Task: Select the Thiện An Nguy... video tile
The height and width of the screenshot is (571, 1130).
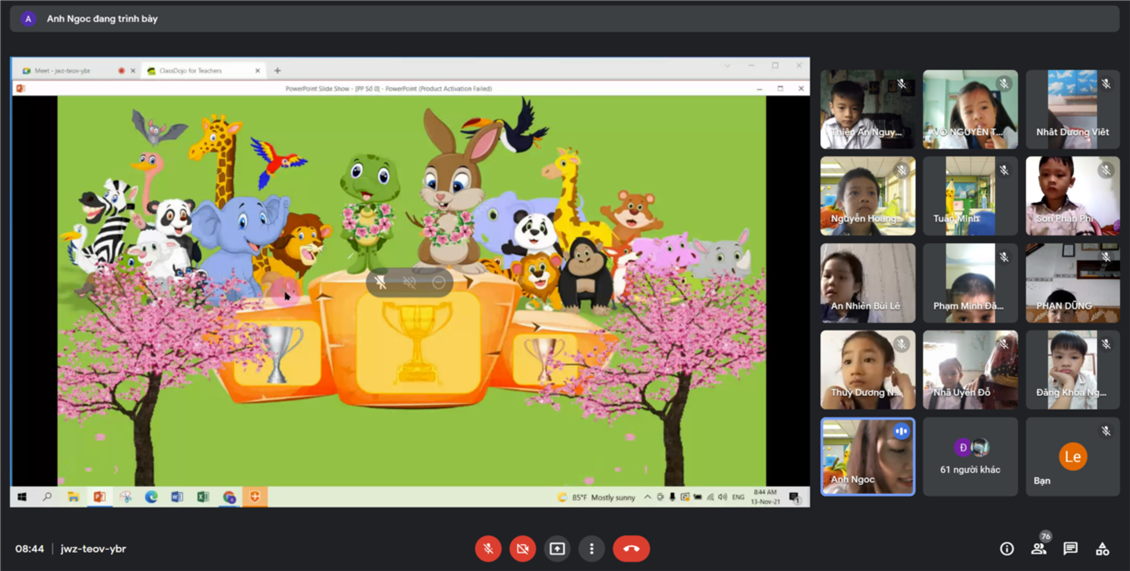Action: tap(868, 109)
